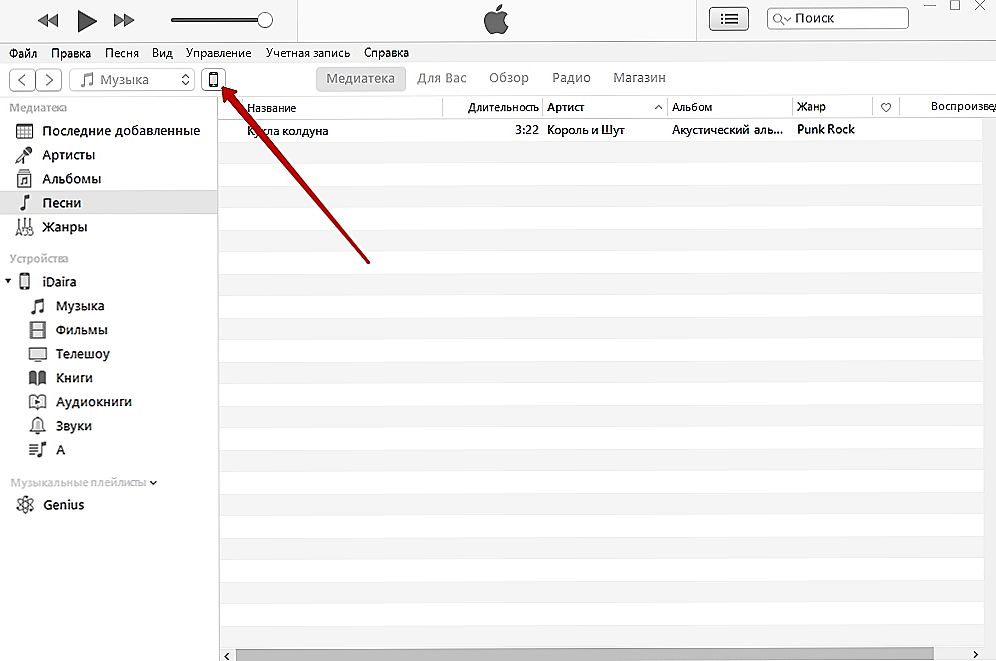996x661 pixels.
Task: Expand Музыкальные плейлисты section chevron
Action: click(153, 483)
